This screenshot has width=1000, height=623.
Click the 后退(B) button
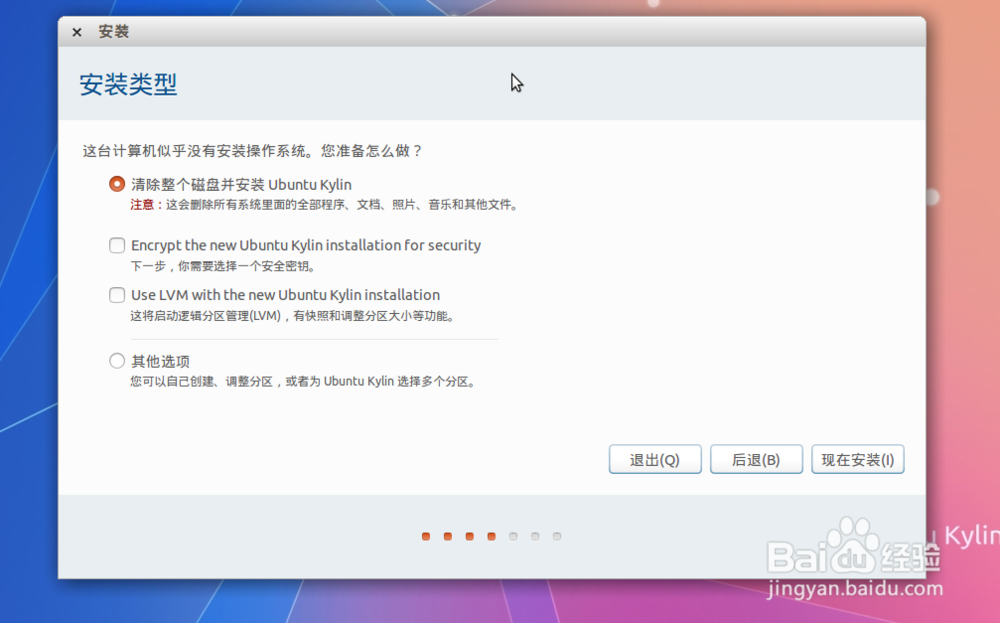pos(756,459)
